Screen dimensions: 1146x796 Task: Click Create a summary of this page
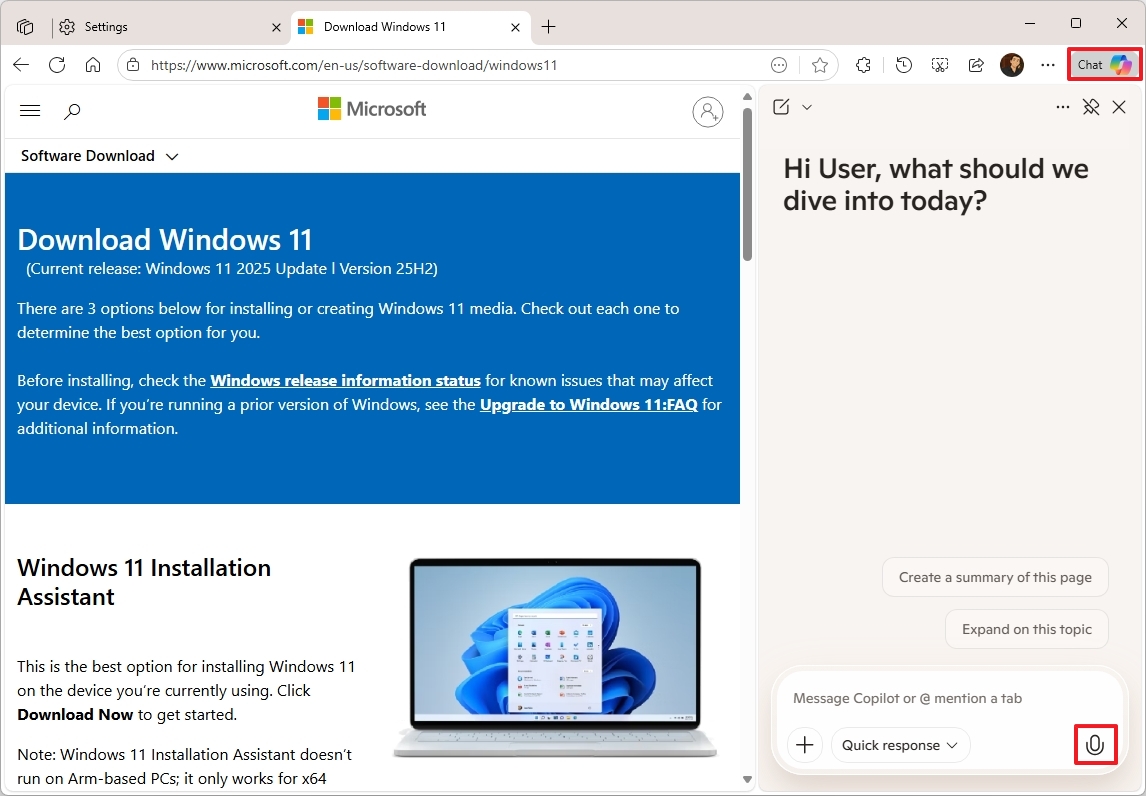[x=994, y=577]
